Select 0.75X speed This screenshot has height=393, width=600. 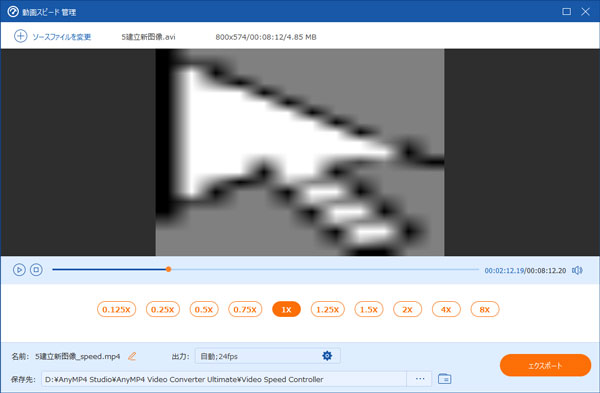click(x=245, y=309)
